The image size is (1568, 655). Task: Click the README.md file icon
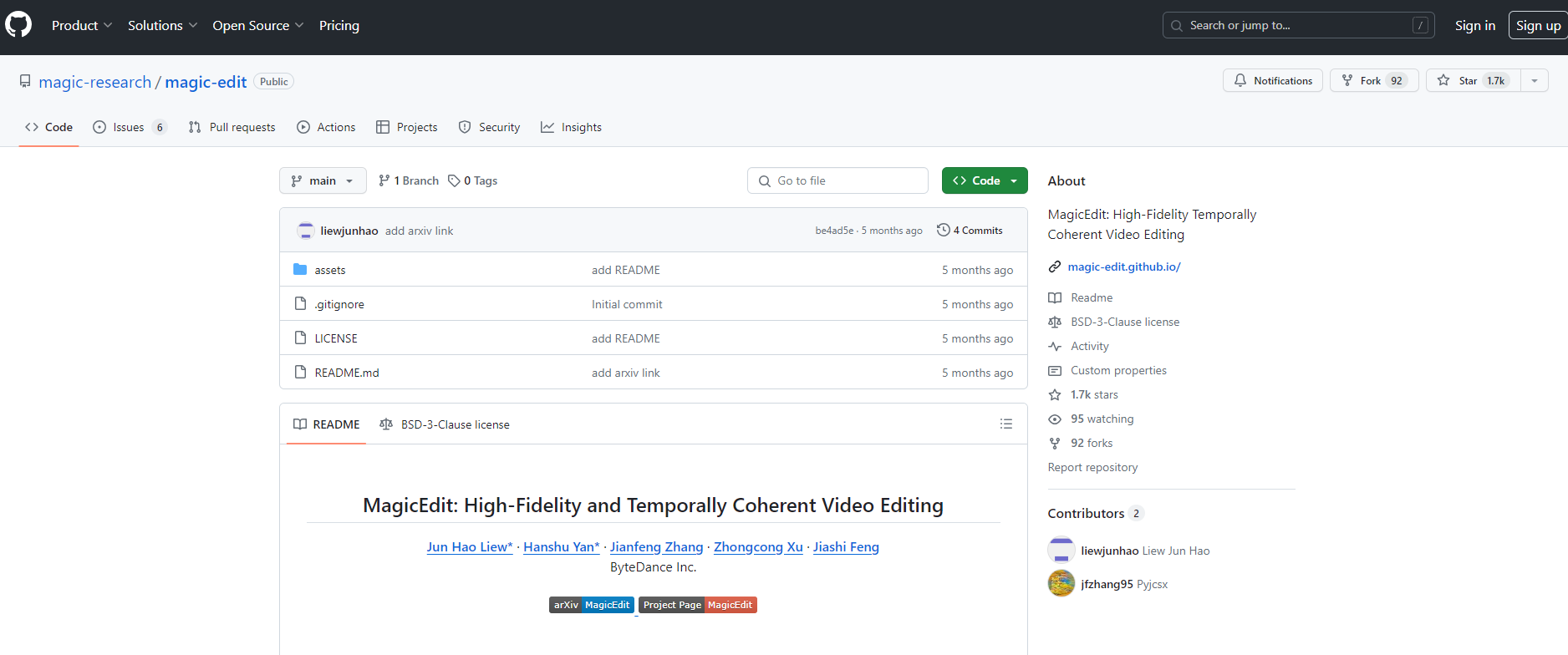(x=300, y=372)
